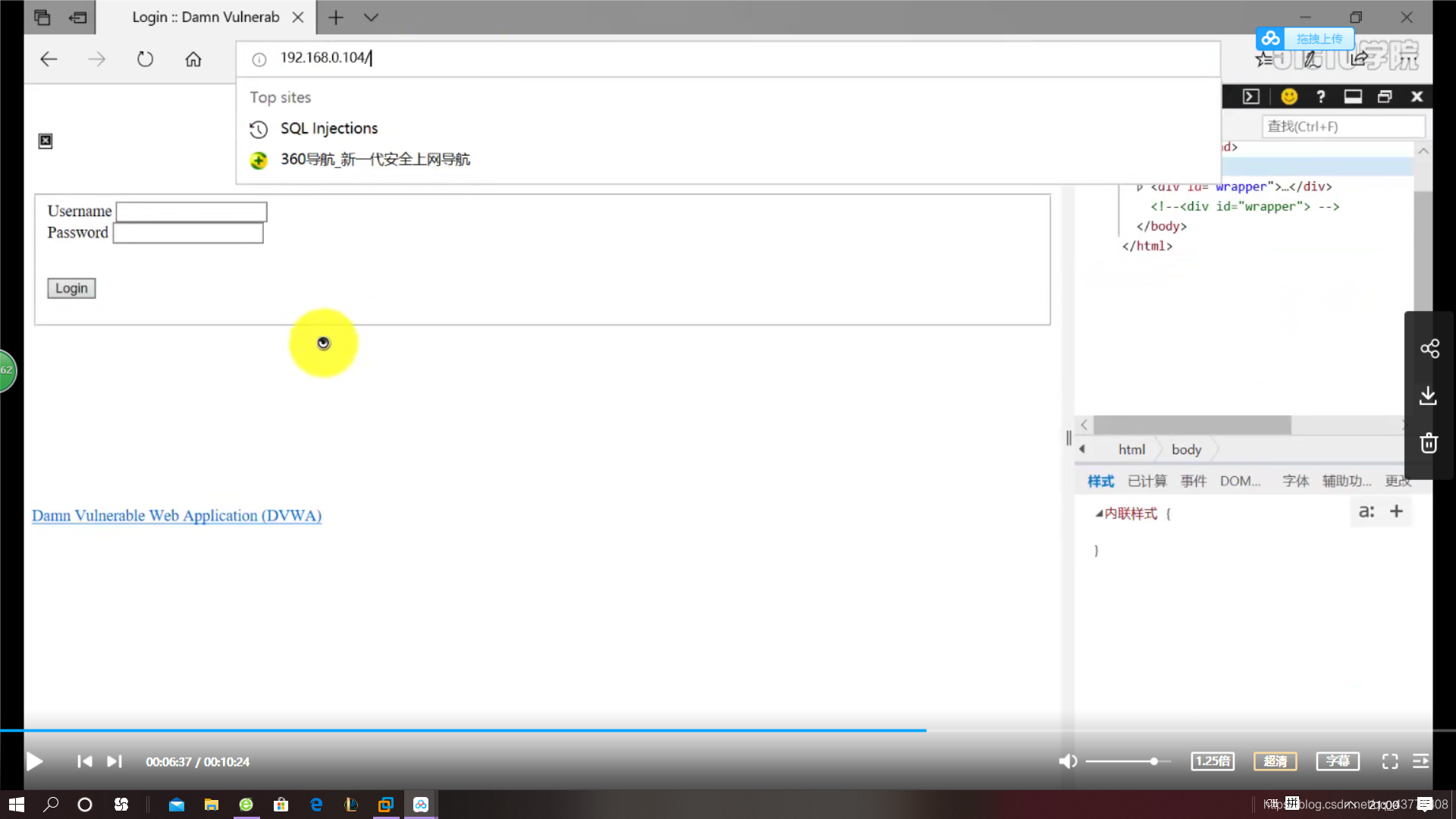This screenshot has height=819, width=1456.
Task: Open the Damn Vulnerable Web Application link
Action: [x=176, y=515]
